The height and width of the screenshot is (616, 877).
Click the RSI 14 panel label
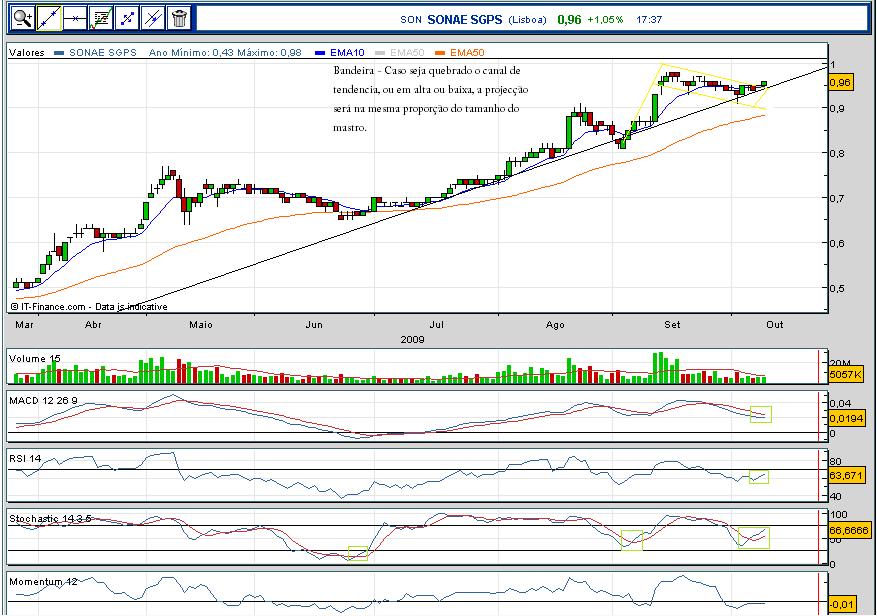(x=25, y=458)
